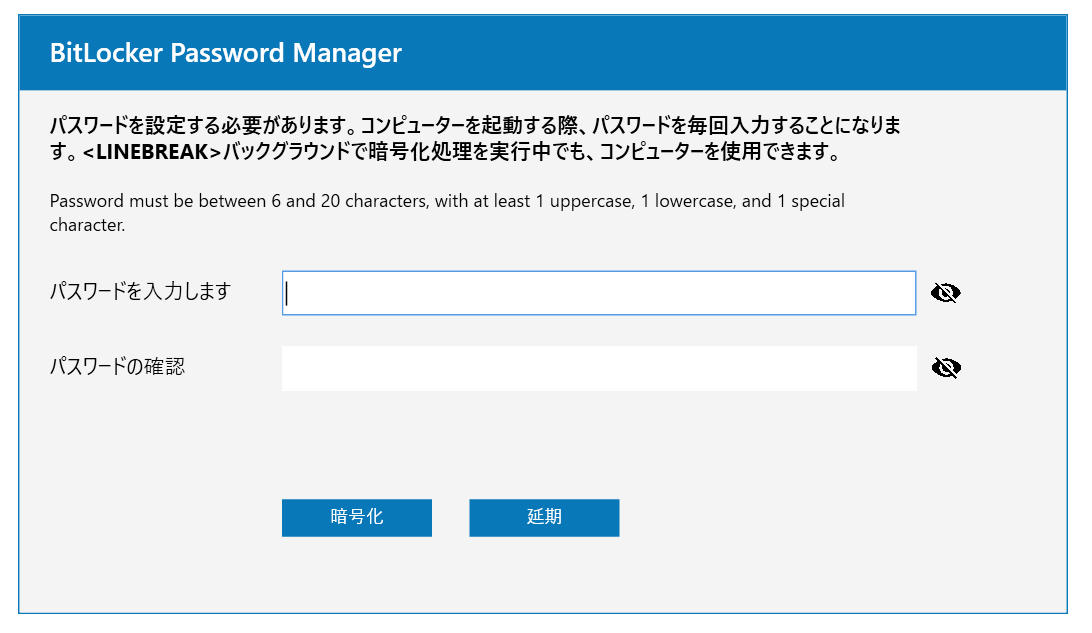Click the crossed-eye icon beside パスワードを入力します field
Viewport: 1092px width, 633px height.
click(945, 293)
